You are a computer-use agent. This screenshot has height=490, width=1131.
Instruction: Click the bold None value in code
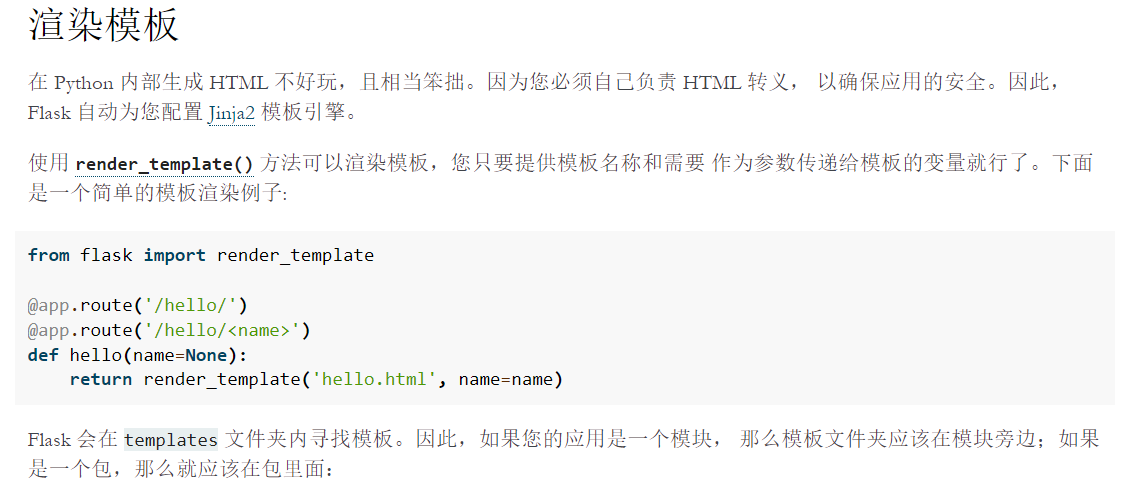pos(206,355)
